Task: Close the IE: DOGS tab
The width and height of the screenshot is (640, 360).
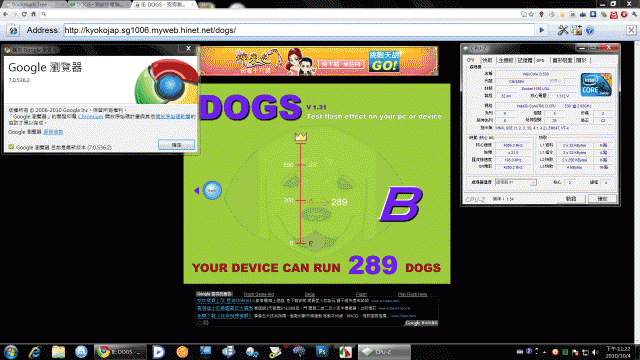Action: 192,4
